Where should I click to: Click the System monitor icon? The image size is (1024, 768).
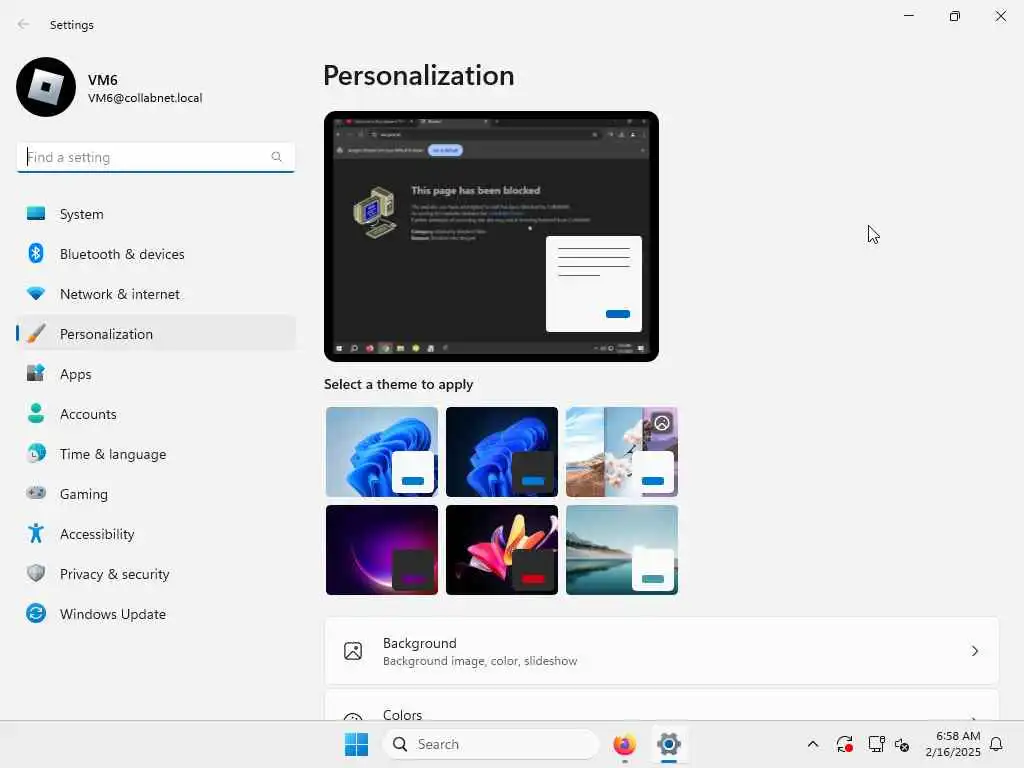tap(36, 214)
